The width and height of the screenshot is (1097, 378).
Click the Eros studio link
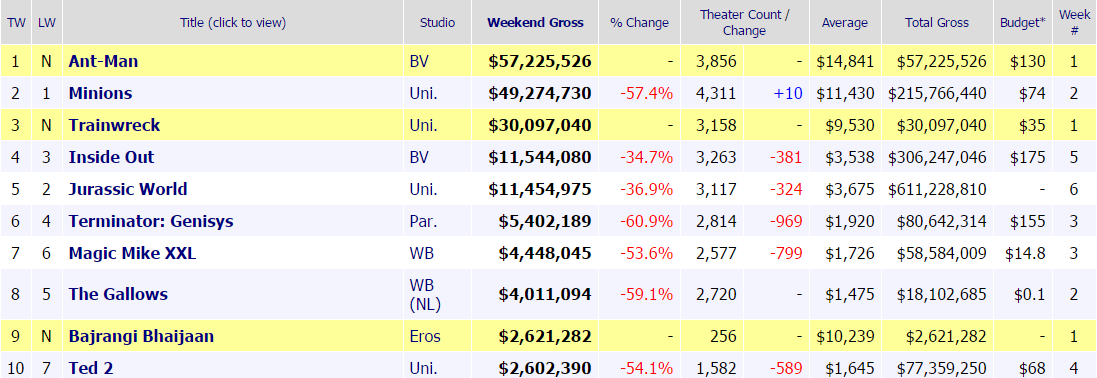(425, 337)
